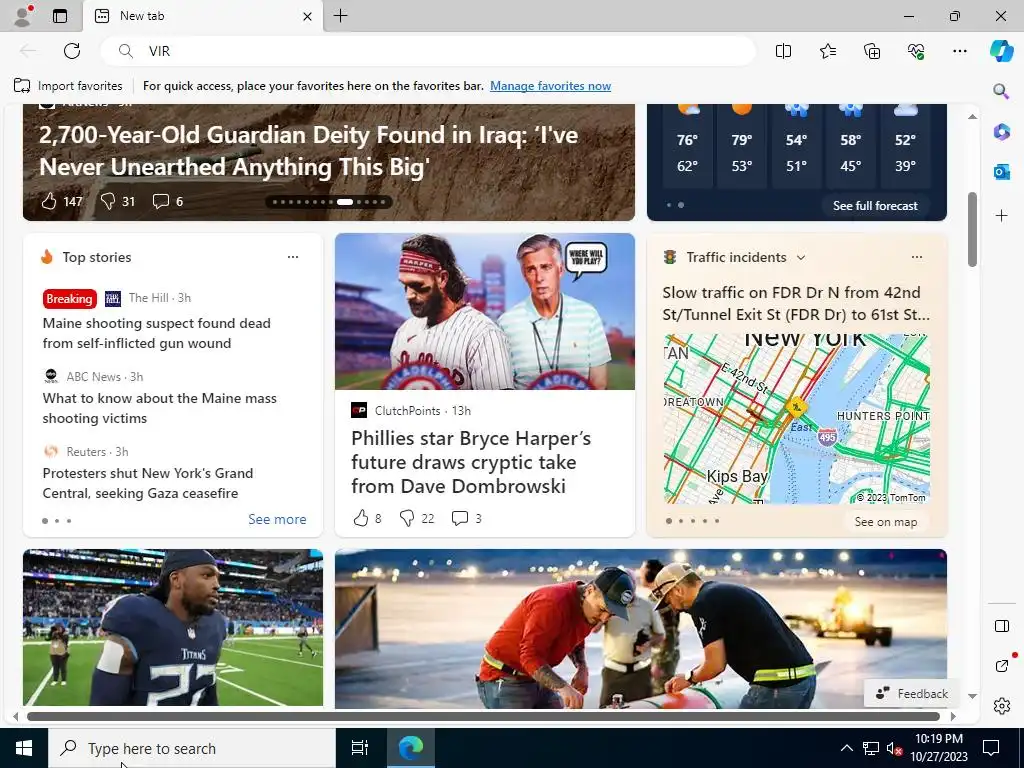This screenshot has width=1024, height=768.
Task: Open the 2,700-Year-Old Guardian Deity headline
Action: 308,151
